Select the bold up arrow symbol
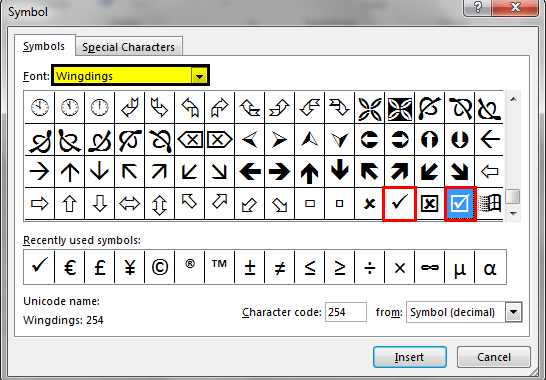546x380 pixels. pyautogui.click(x=310, y=172)
